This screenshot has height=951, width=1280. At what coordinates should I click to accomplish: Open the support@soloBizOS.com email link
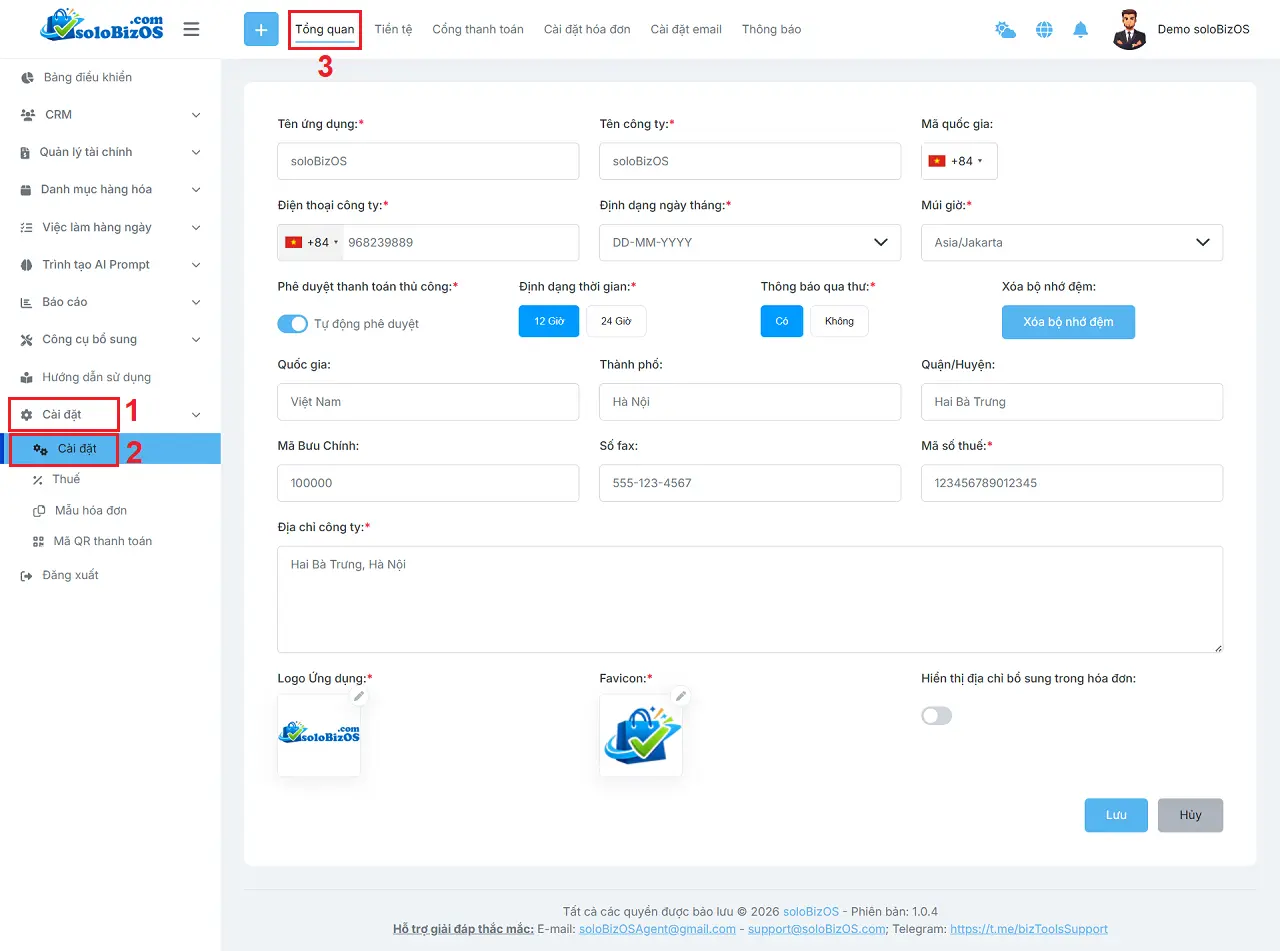[817, 929]
